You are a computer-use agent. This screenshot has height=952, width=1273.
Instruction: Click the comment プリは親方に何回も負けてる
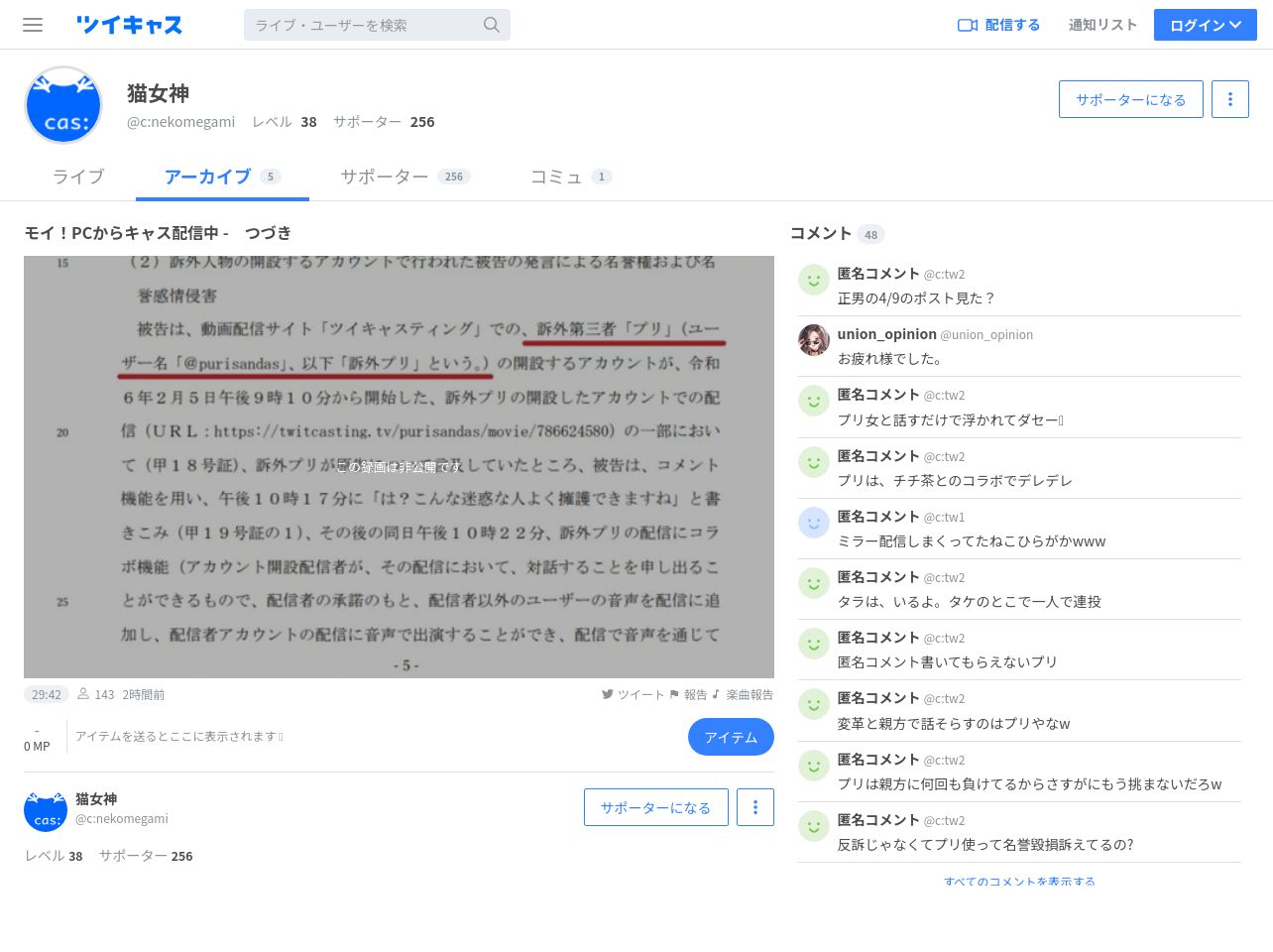click(x=1029, y=783)
